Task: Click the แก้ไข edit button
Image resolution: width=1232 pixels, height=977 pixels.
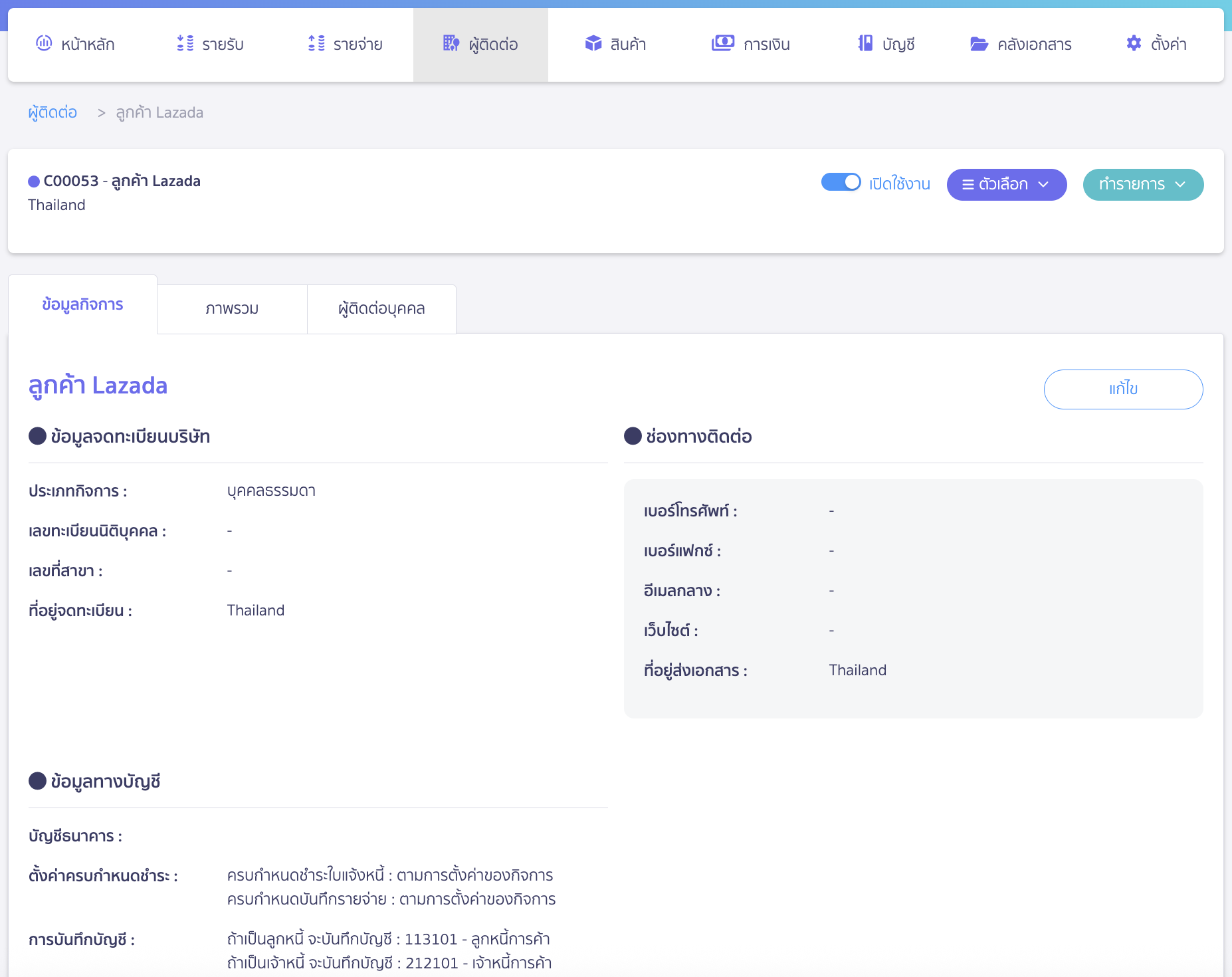Action: point(1123,389)
